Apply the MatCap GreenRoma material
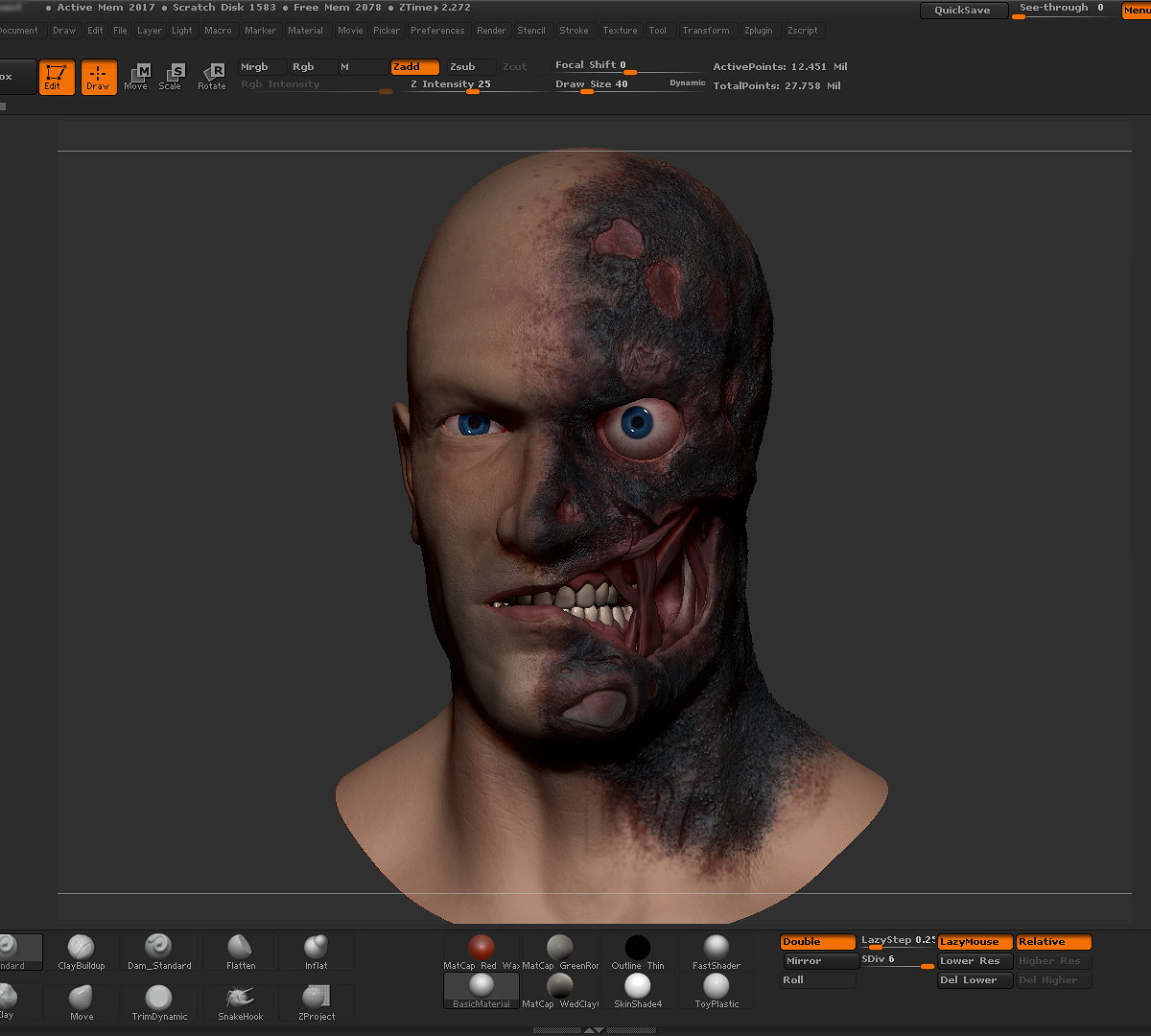 pyautogui.click(x=560, y=953)
